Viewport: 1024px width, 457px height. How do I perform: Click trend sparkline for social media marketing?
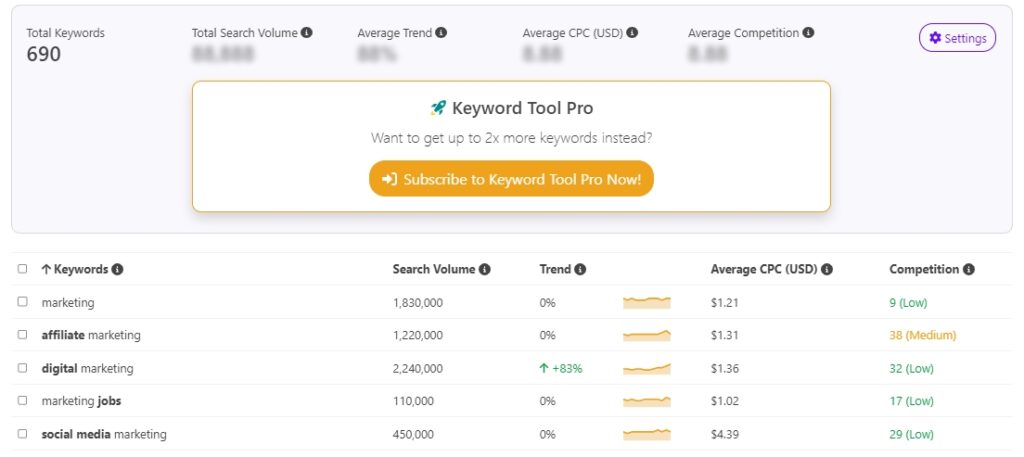[647, 434]
